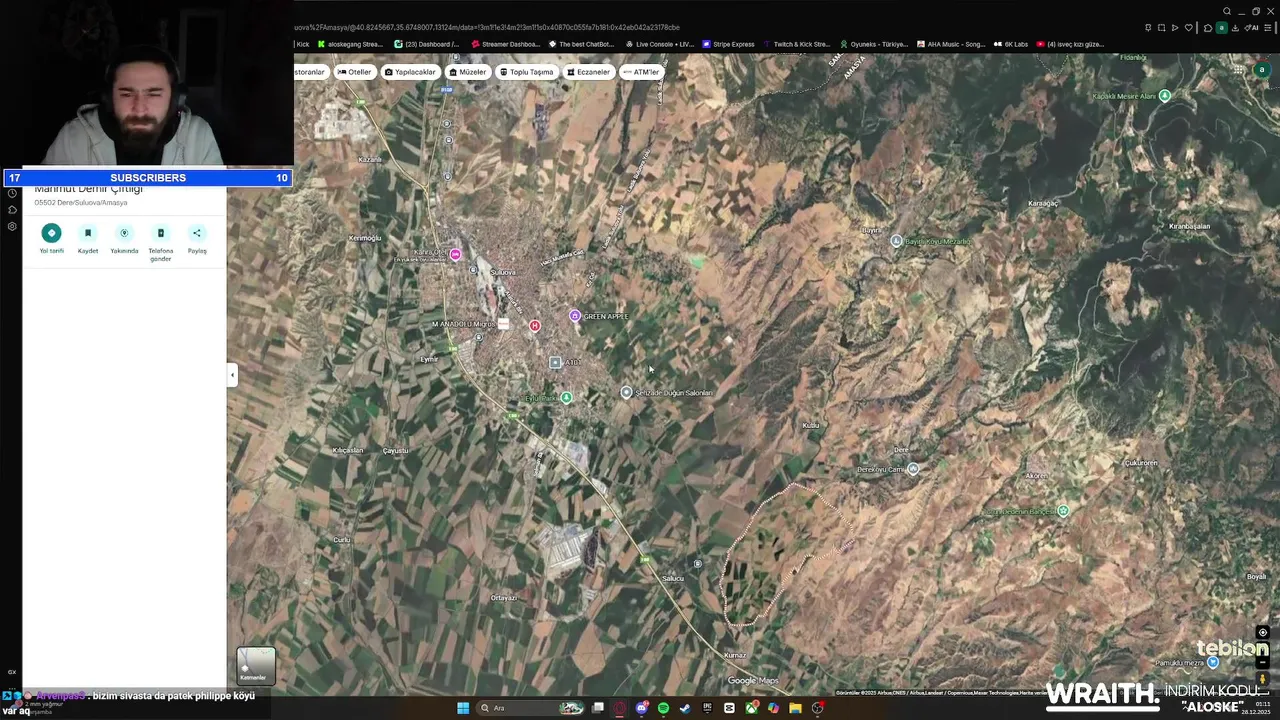
Task: Open the 6K Labs bookmark
Action: [x=1010, y=44]
